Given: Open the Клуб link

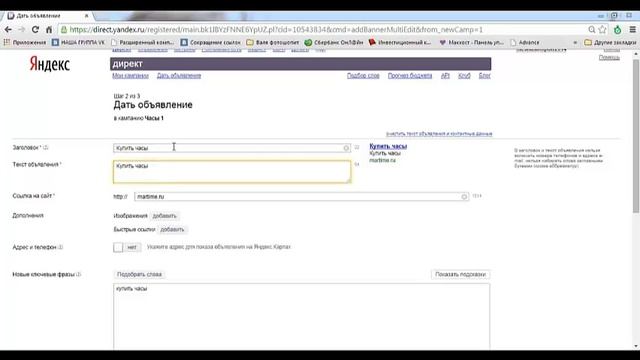Looking at the screenshot, I should (x=464, y=76).
